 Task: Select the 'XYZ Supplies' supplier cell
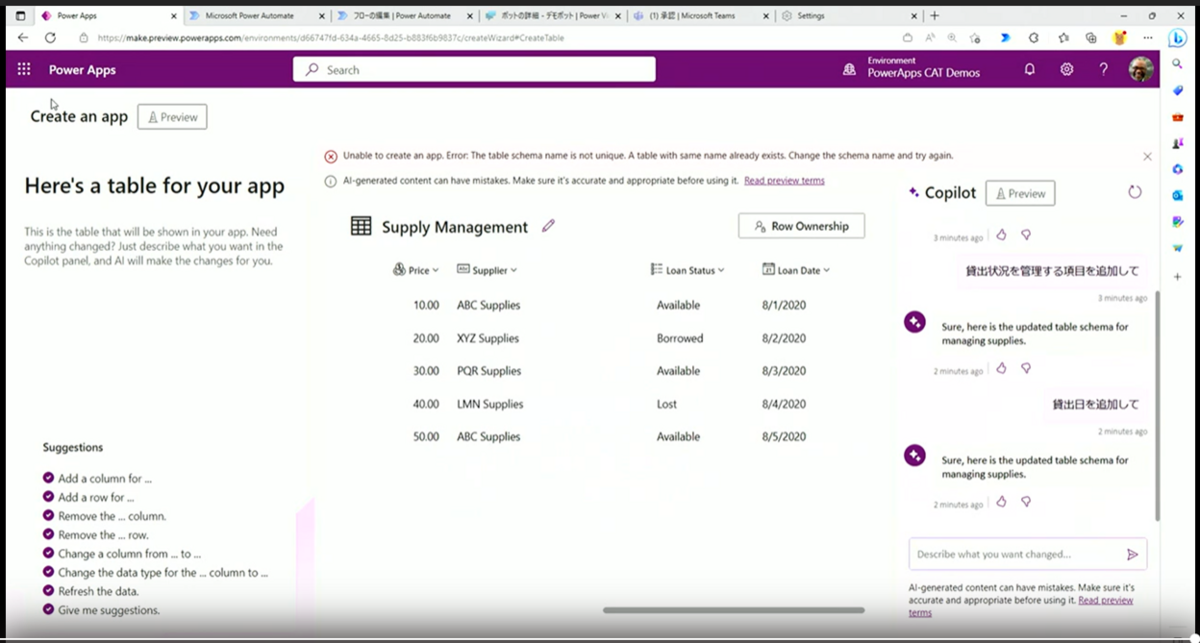tap(489, 338)
